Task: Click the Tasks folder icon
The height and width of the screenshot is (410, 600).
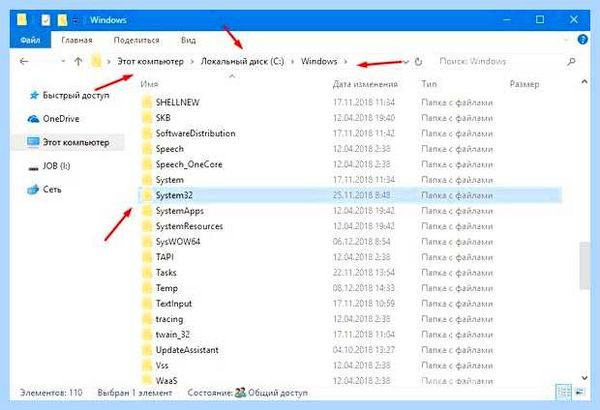Action: click(x=147, y=273)
